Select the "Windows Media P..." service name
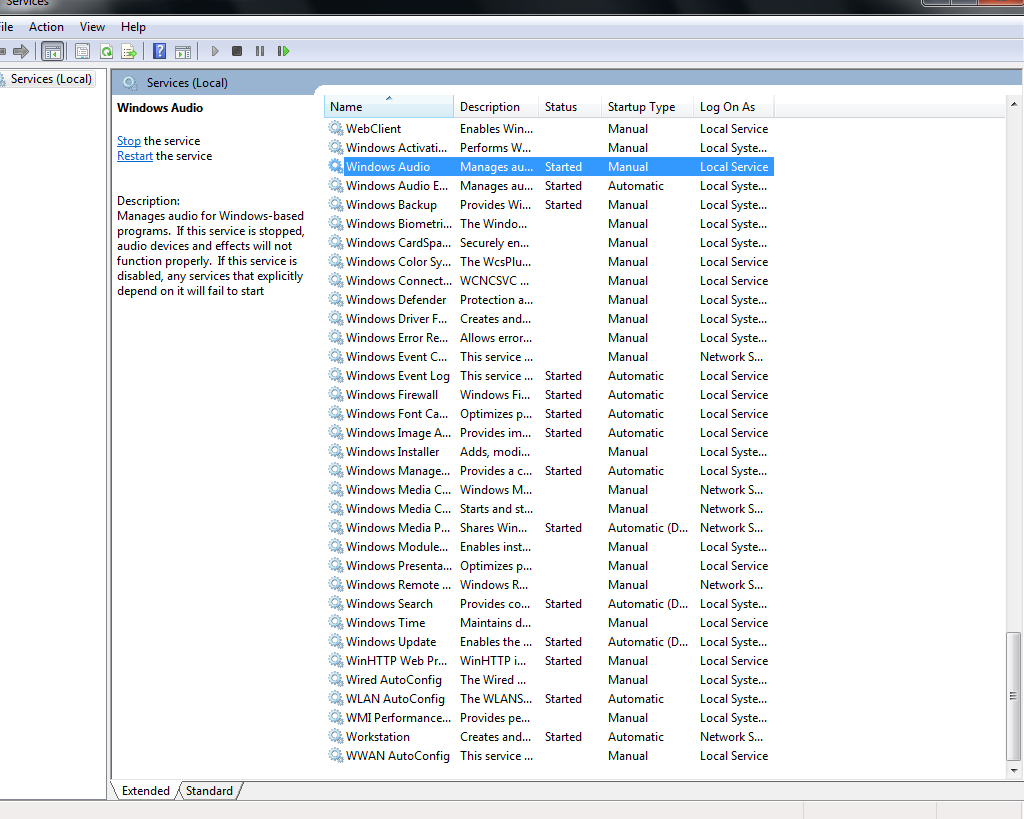Screen dimensions: 1024x819 (398, 527)
